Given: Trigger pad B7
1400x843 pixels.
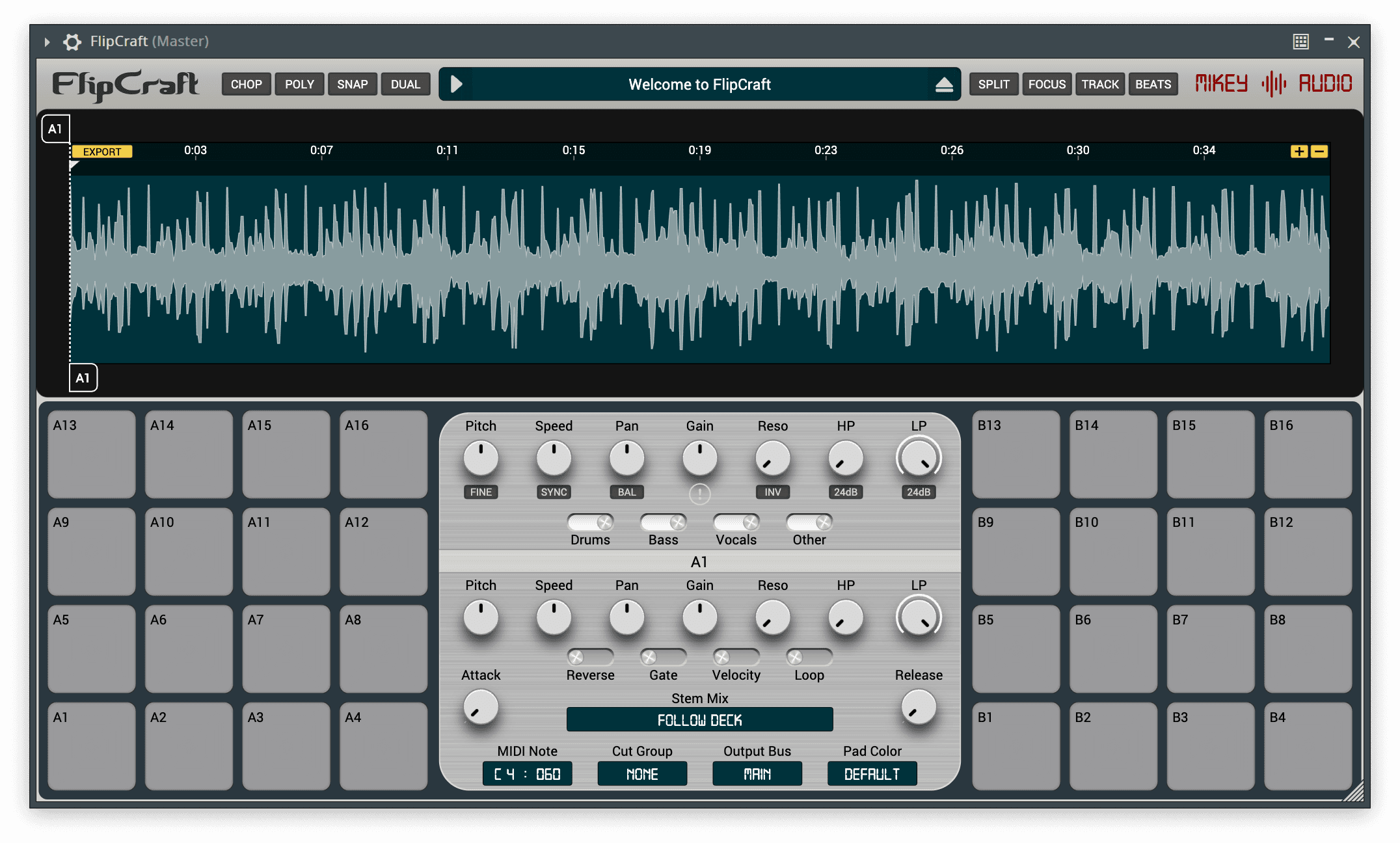Looking at the screenshot, I should click(x=1211, y=649).
